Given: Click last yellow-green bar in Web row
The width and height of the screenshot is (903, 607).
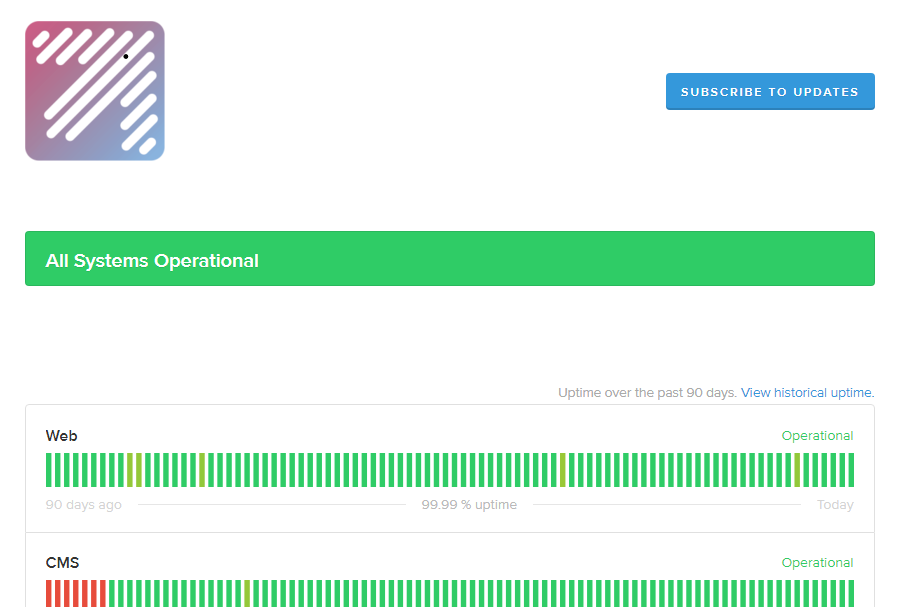Looking at the screenshot, I should point(797,470).
